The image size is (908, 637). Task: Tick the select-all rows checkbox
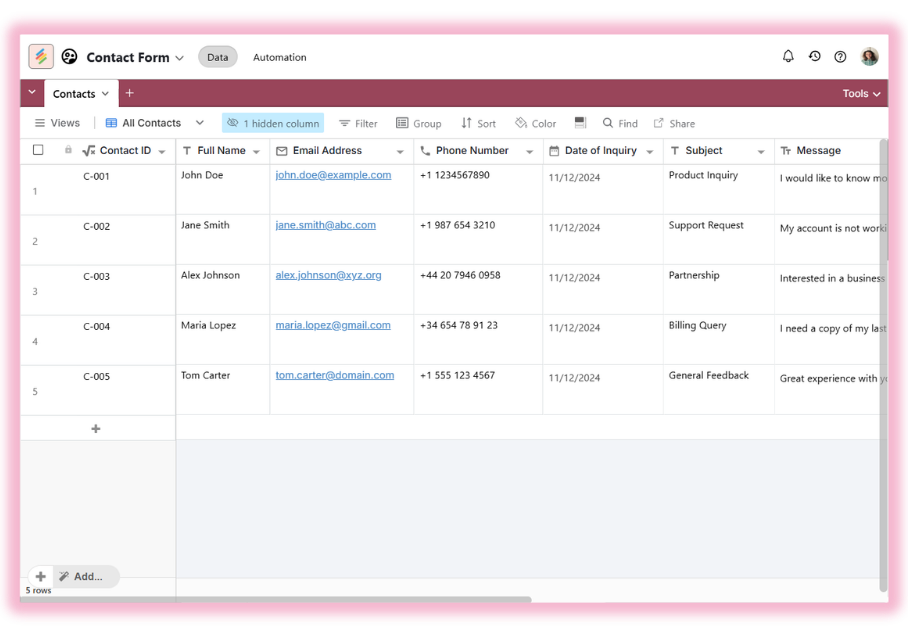(x=38, y=150)
